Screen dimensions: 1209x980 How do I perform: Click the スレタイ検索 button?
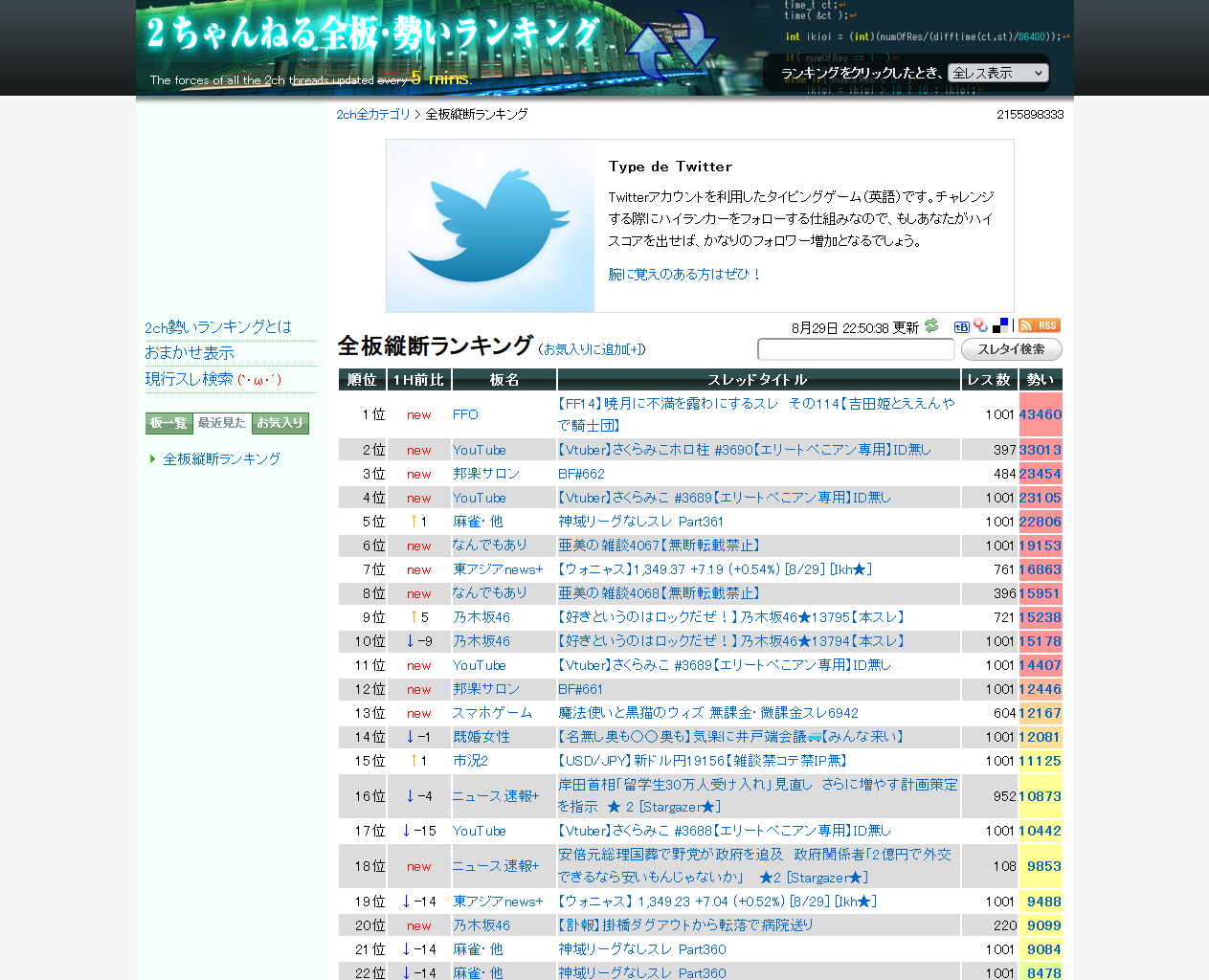[1011, 349]
